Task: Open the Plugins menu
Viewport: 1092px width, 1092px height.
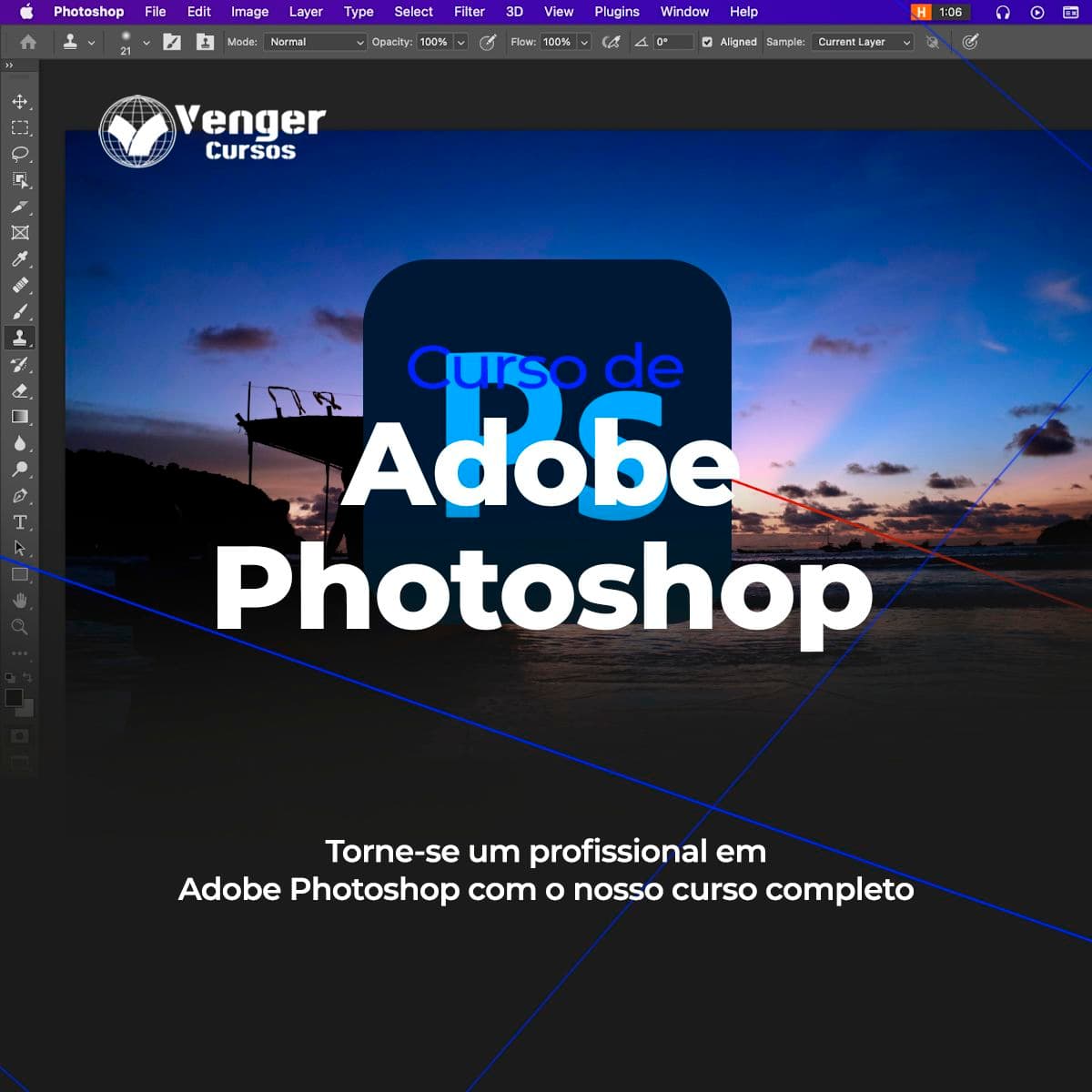Action: 617,12
